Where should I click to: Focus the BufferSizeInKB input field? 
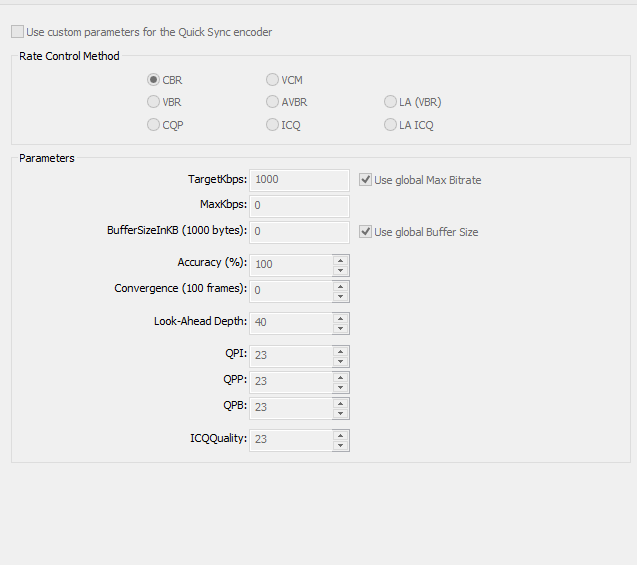[x=299, y=232]
